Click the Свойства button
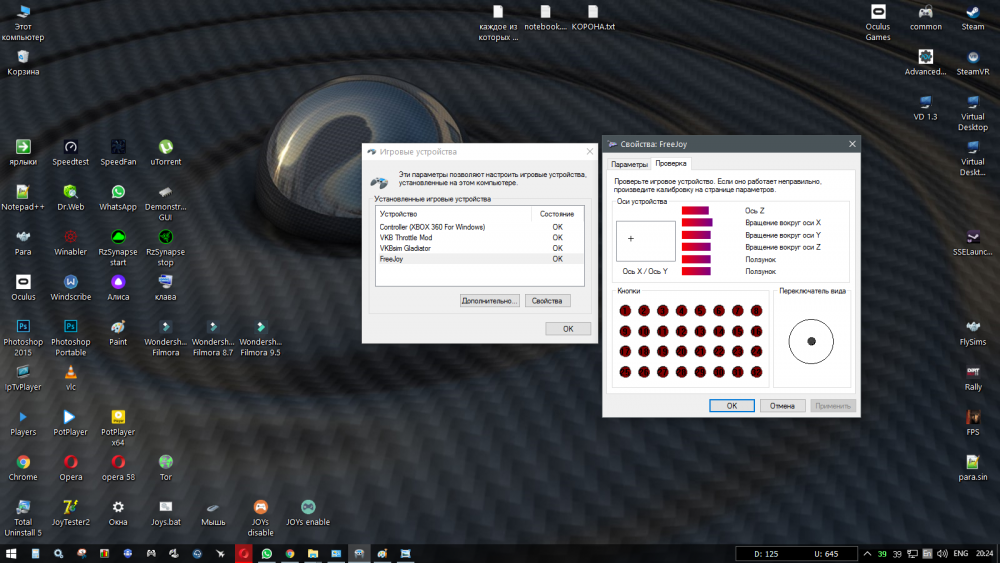The height and width of the screenshot is (563, 1000). tap(547, 300)
